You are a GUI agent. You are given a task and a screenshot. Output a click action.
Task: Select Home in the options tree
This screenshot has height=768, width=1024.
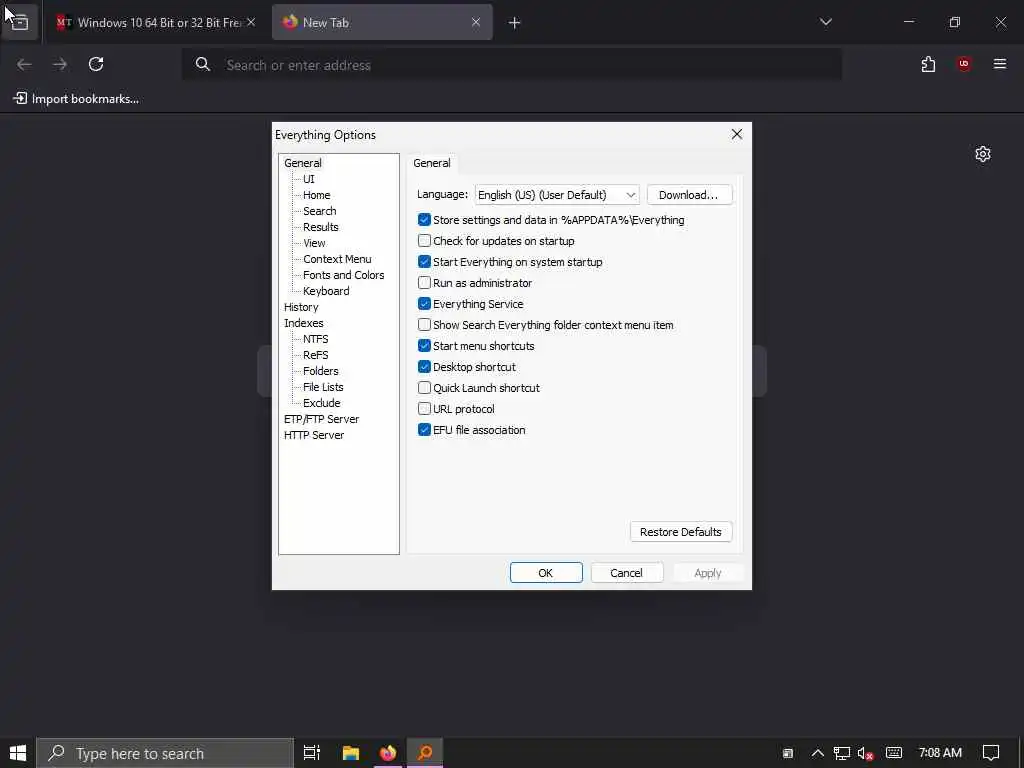(x=317, y=195)
